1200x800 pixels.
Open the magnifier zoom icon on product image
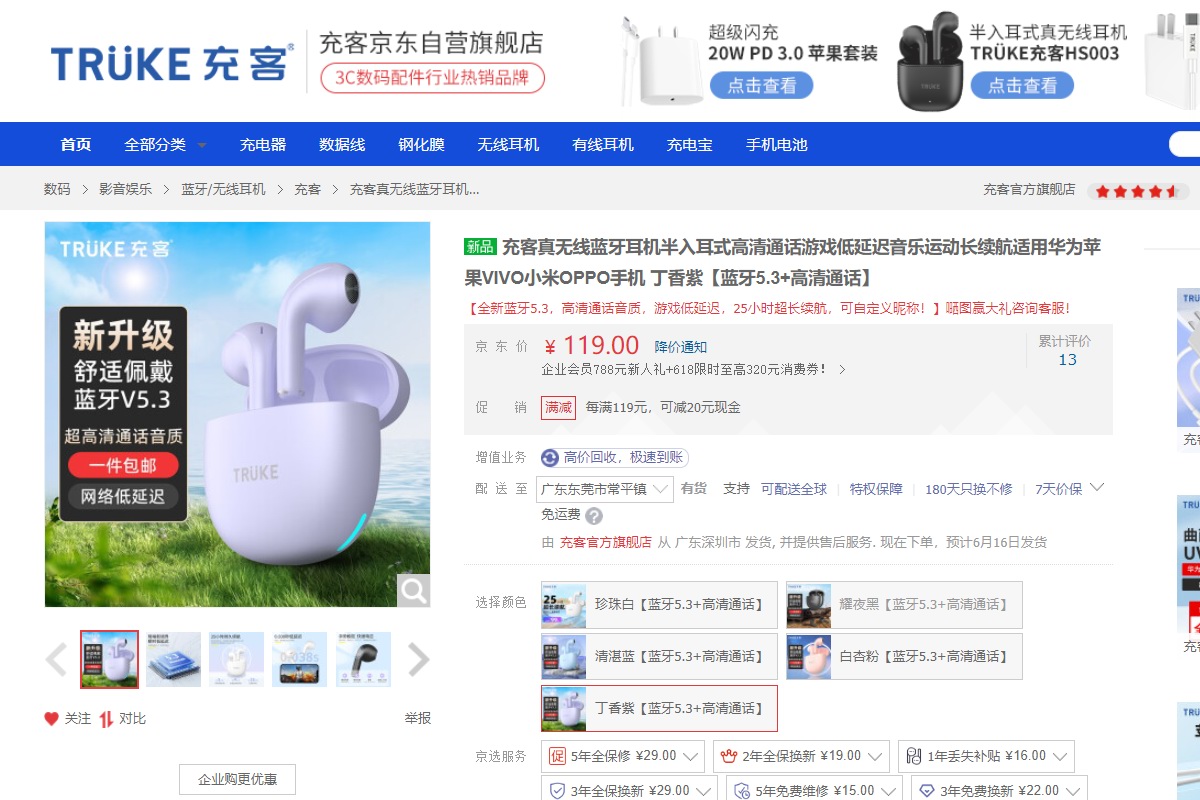point(413,590)
